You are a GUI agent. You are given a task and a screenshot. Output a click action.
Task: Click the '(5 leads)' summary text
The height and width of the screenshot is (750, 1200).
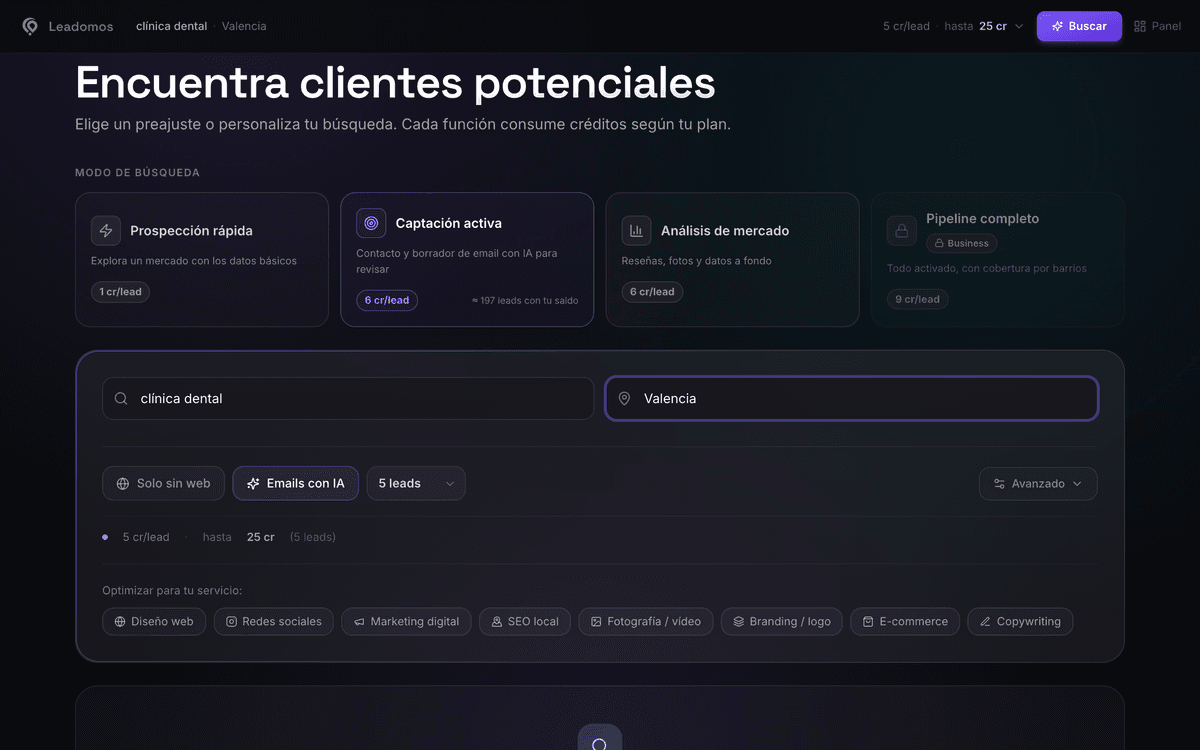[313, 537]
